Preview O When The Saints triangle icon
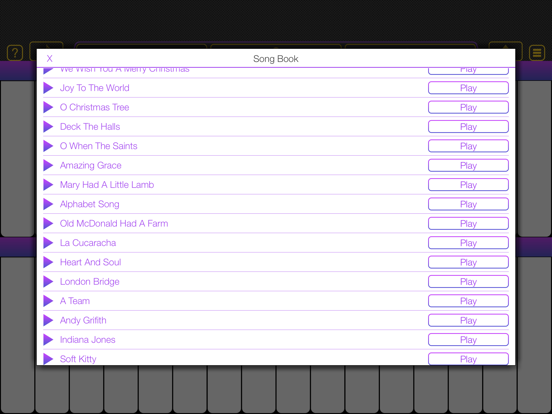Screen dimensions: 552x414 pyautogui.click(x=48, y=146)
